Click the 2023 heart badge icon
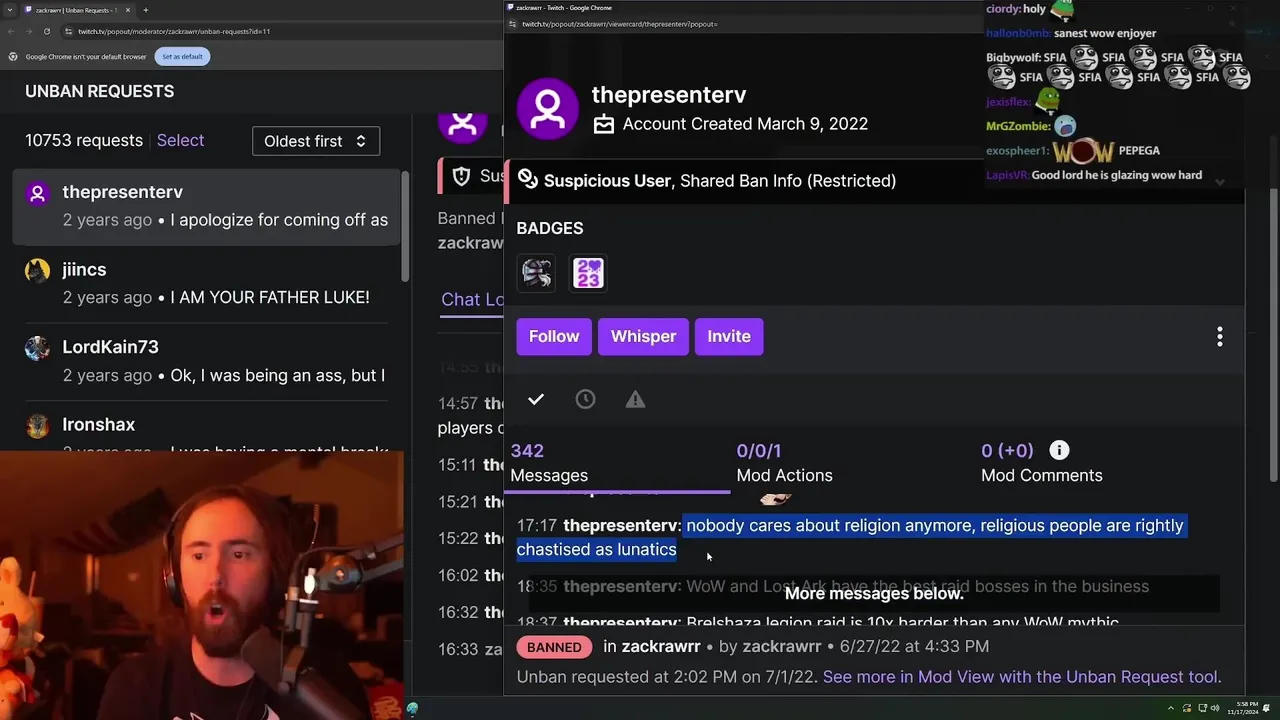 (588, 273)
